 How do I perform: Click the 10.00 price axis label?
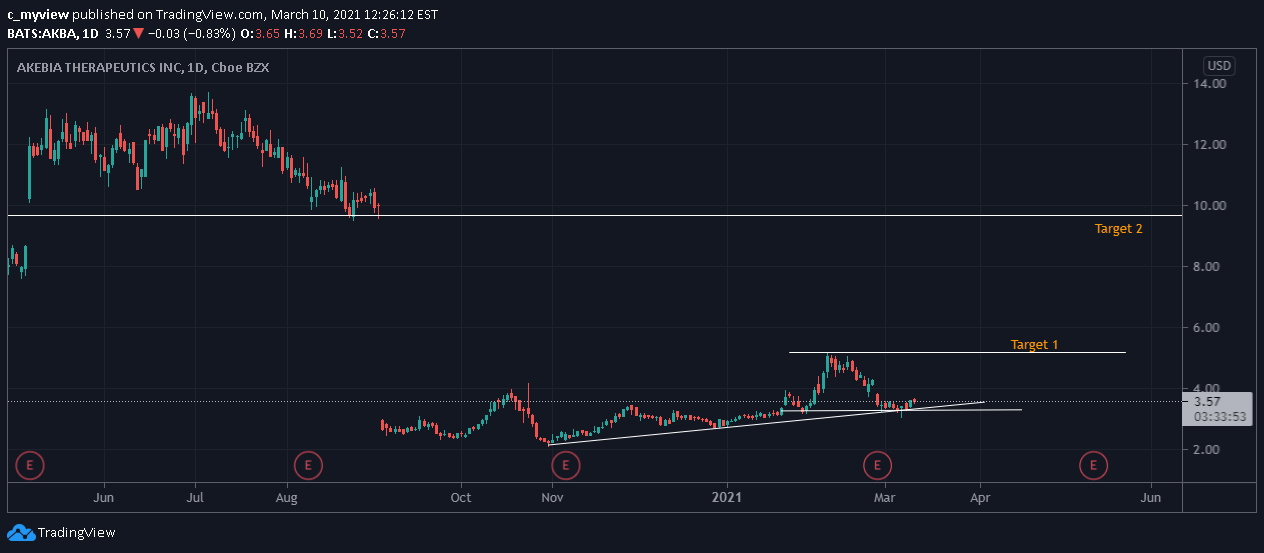(x=1210, y=206)
